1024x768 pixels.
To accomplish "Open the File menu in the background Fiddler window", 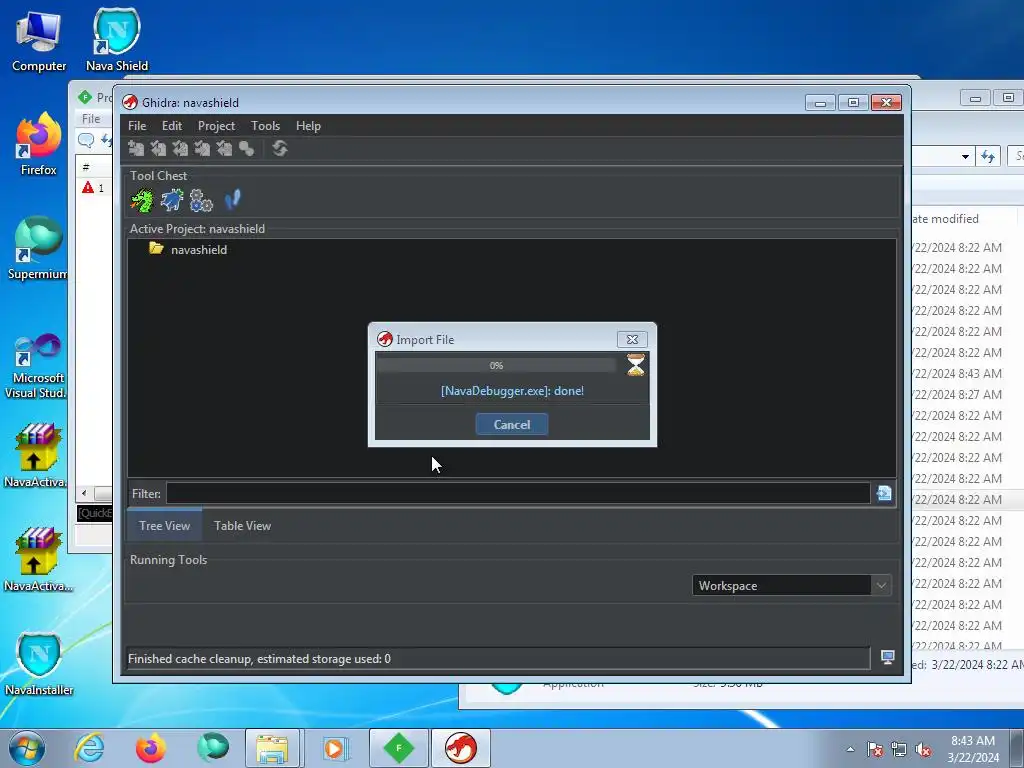I will 91,119.
